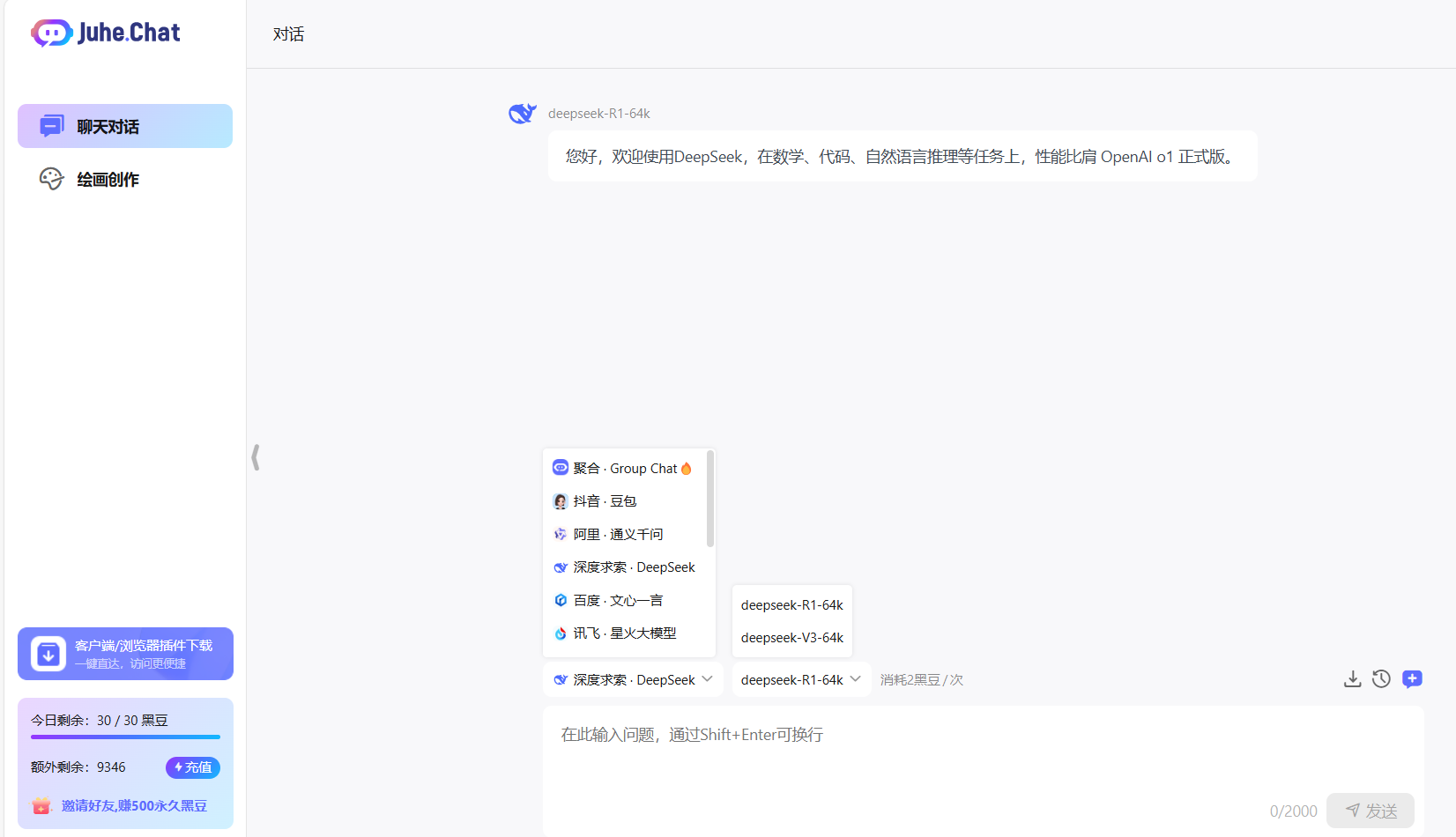Click the 豆包 avatar icon in the list
This screenshot has width=1456, height=837.
tap(561, 501)
